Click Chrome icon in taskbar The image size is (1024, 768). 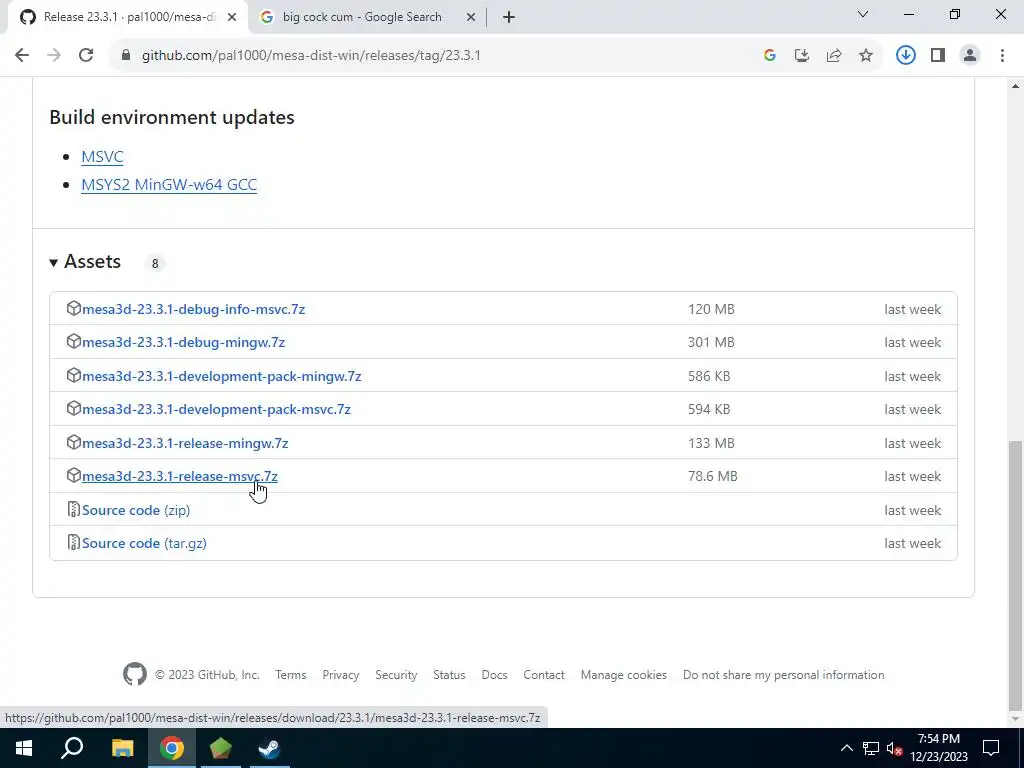tap(172, 748)
